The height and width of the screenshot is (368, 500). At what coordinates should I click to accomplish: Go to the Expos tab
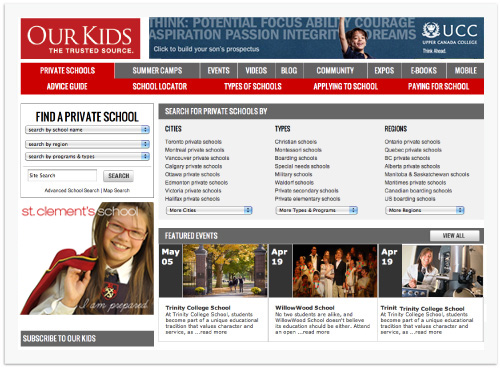pyautogui.click(x=384, y=71)
